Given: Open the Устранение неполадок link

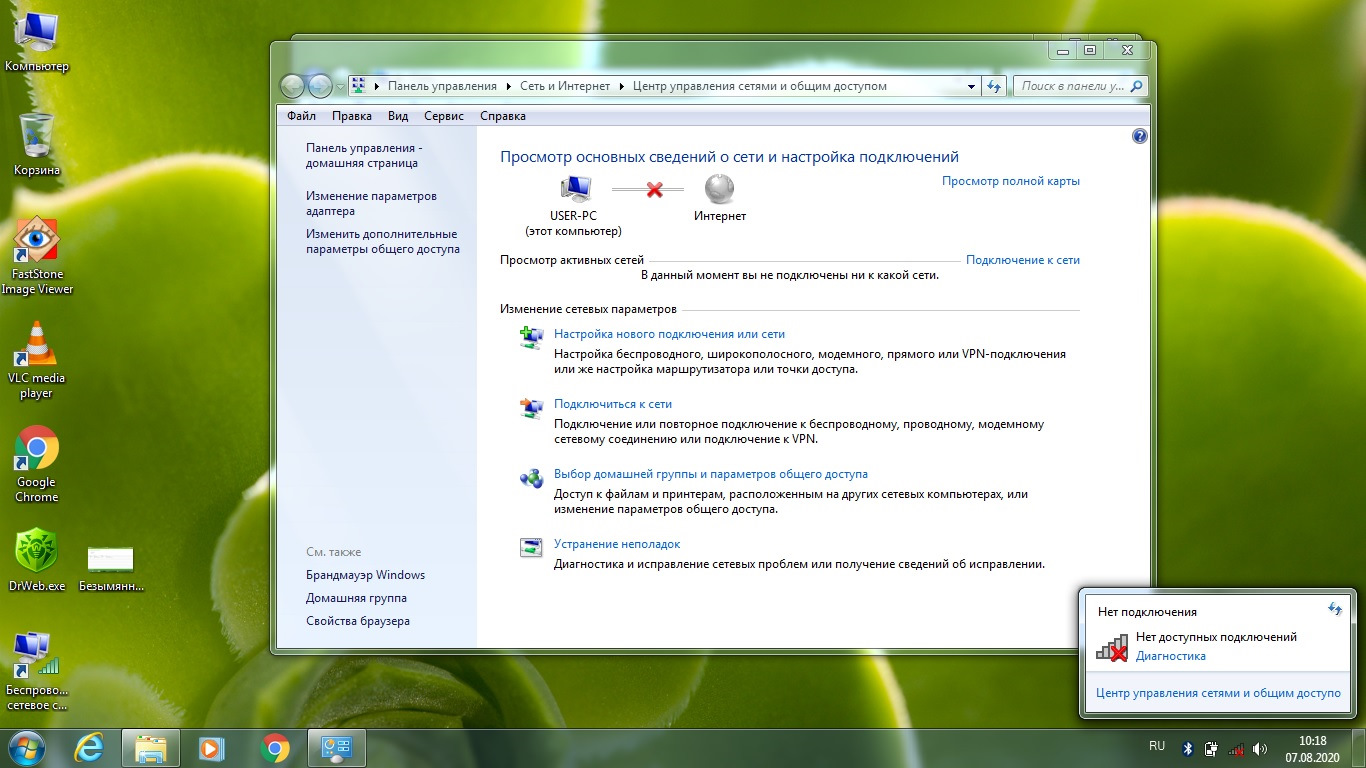Looking at the screenshot, I should tap(617, 544).
